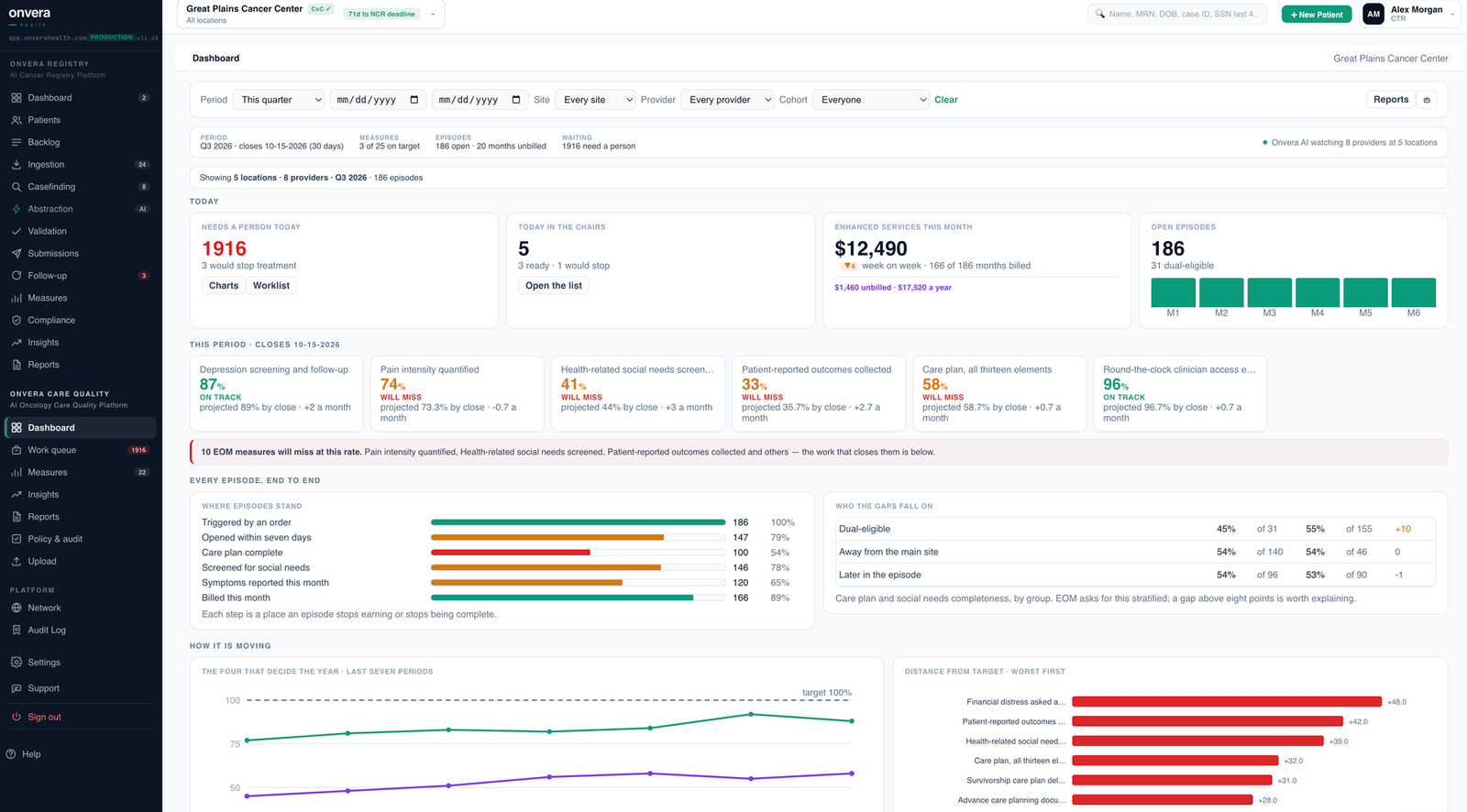Open Help from the sidebar bottom
1467x812 pixels.
coord(24,754)
